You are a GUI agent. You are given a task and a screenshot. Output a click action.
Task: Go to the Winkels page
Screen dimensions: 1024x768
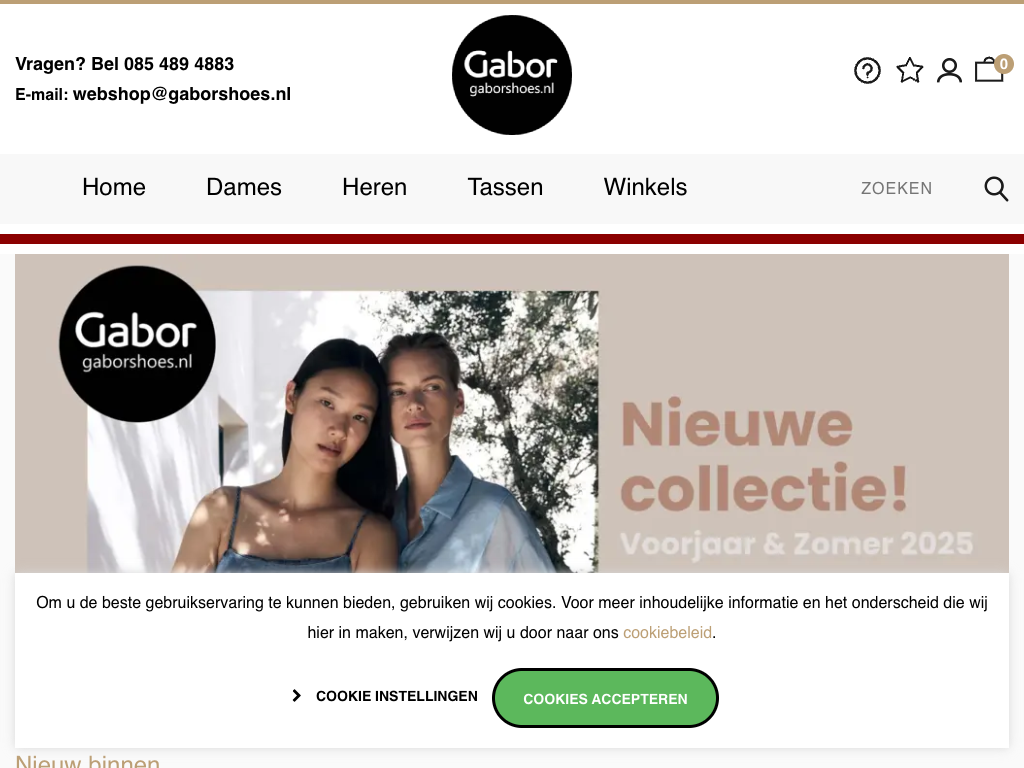645,187
